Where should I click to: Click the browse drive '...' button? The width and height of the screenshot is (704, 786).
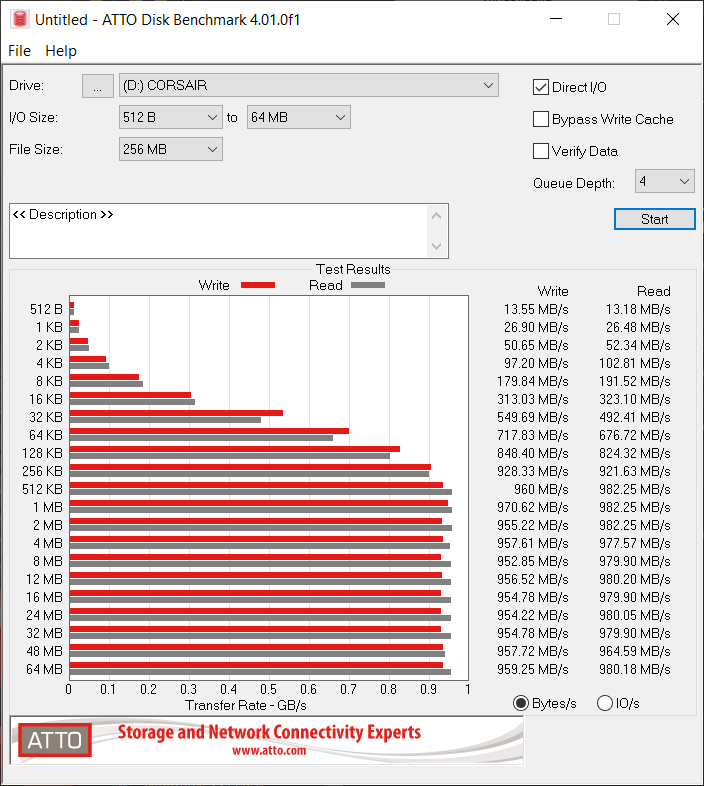click(98, 86)
